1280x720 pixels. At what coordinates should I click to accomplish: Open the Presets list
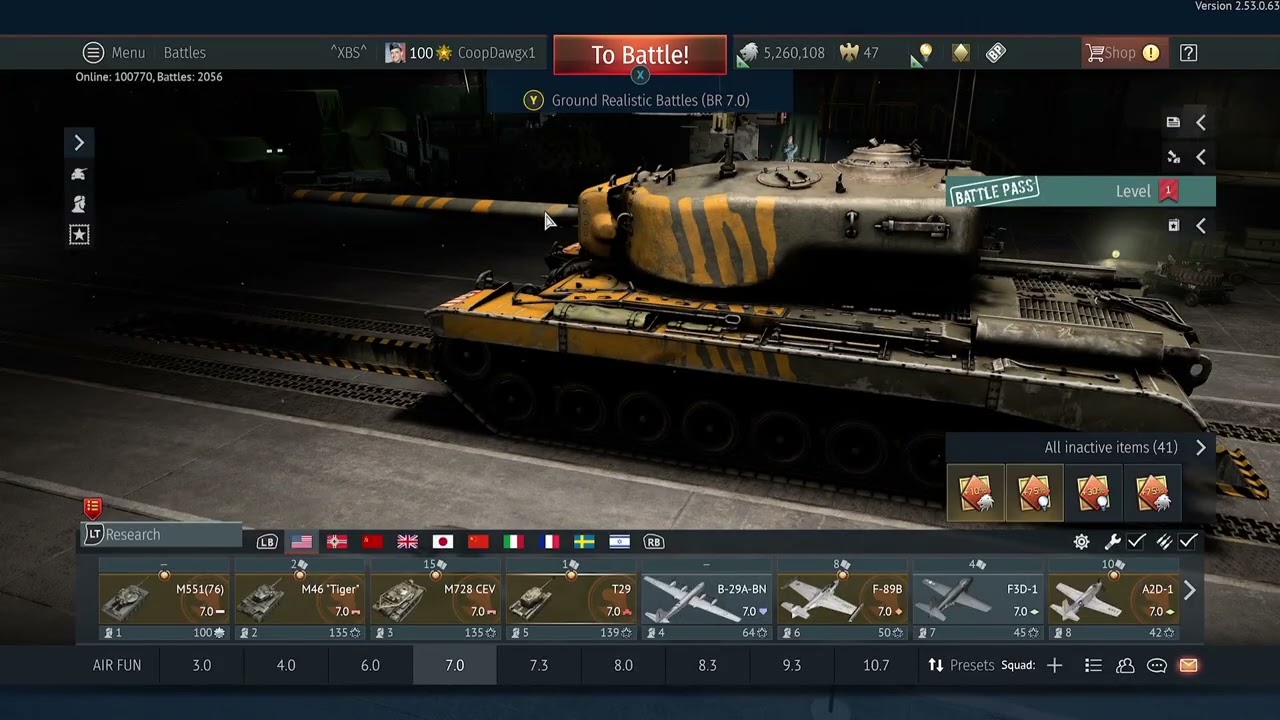pos(961,665)
